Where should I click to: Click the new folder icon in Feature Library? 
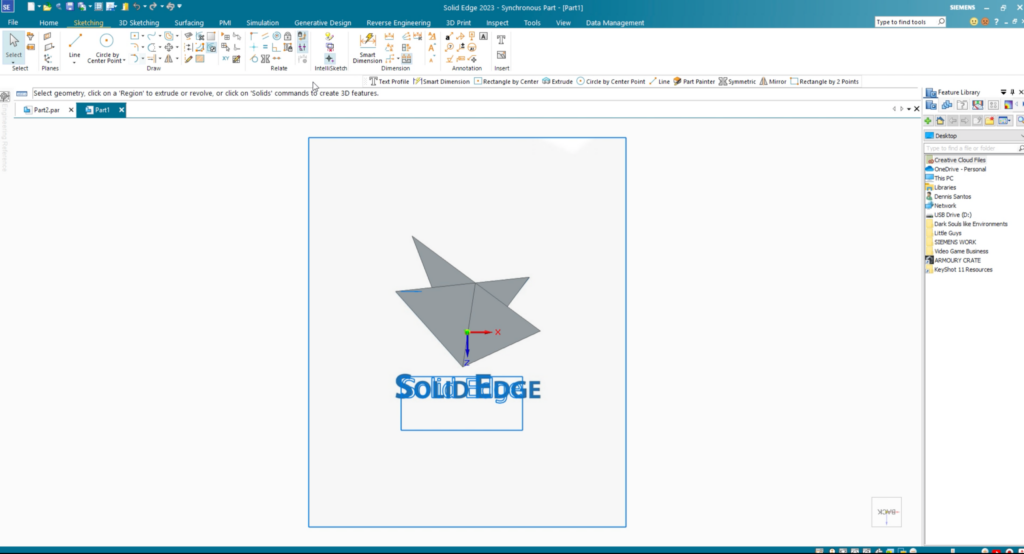click(x=990, y=121)
